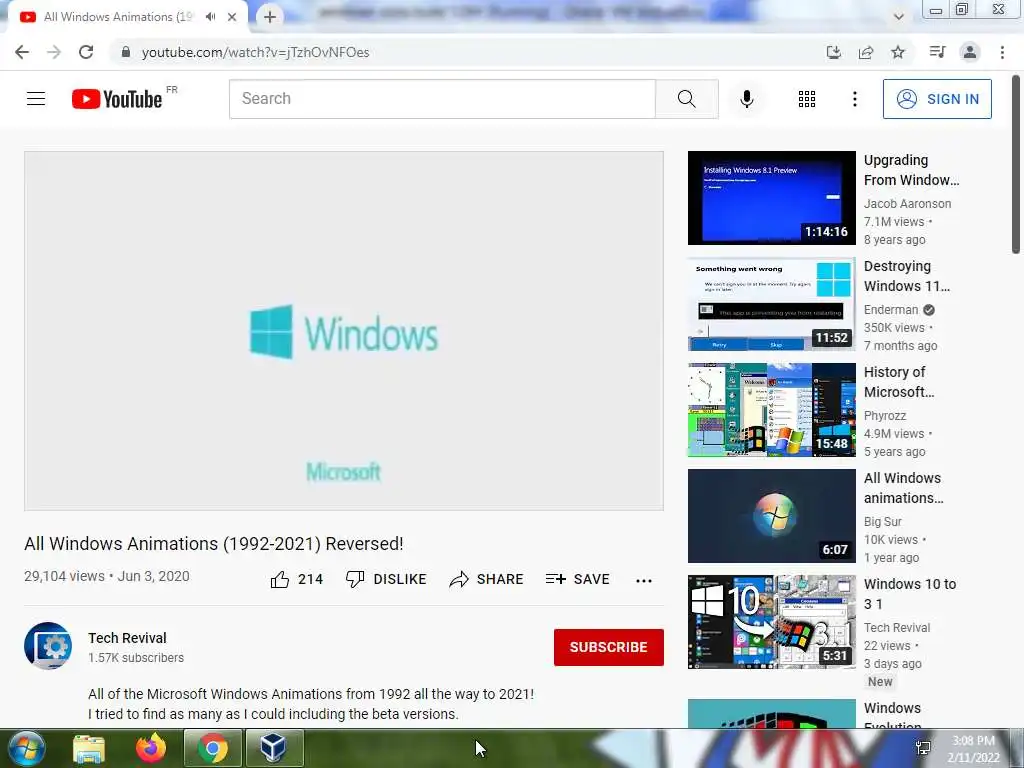
Task: Open the Tech Revival channel name link
Action: 127,638
